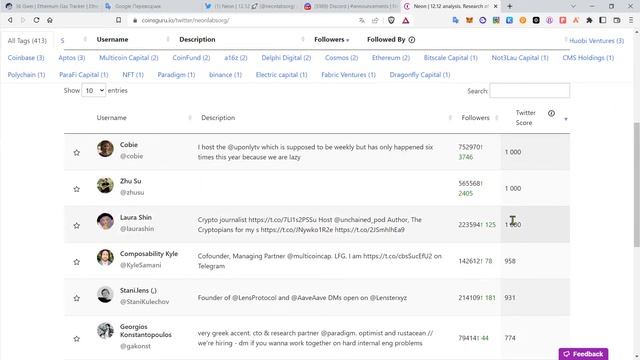The image size is (640, 360).
Task: Open the @KyleSamani handle link
Action: tap(140, 265)
